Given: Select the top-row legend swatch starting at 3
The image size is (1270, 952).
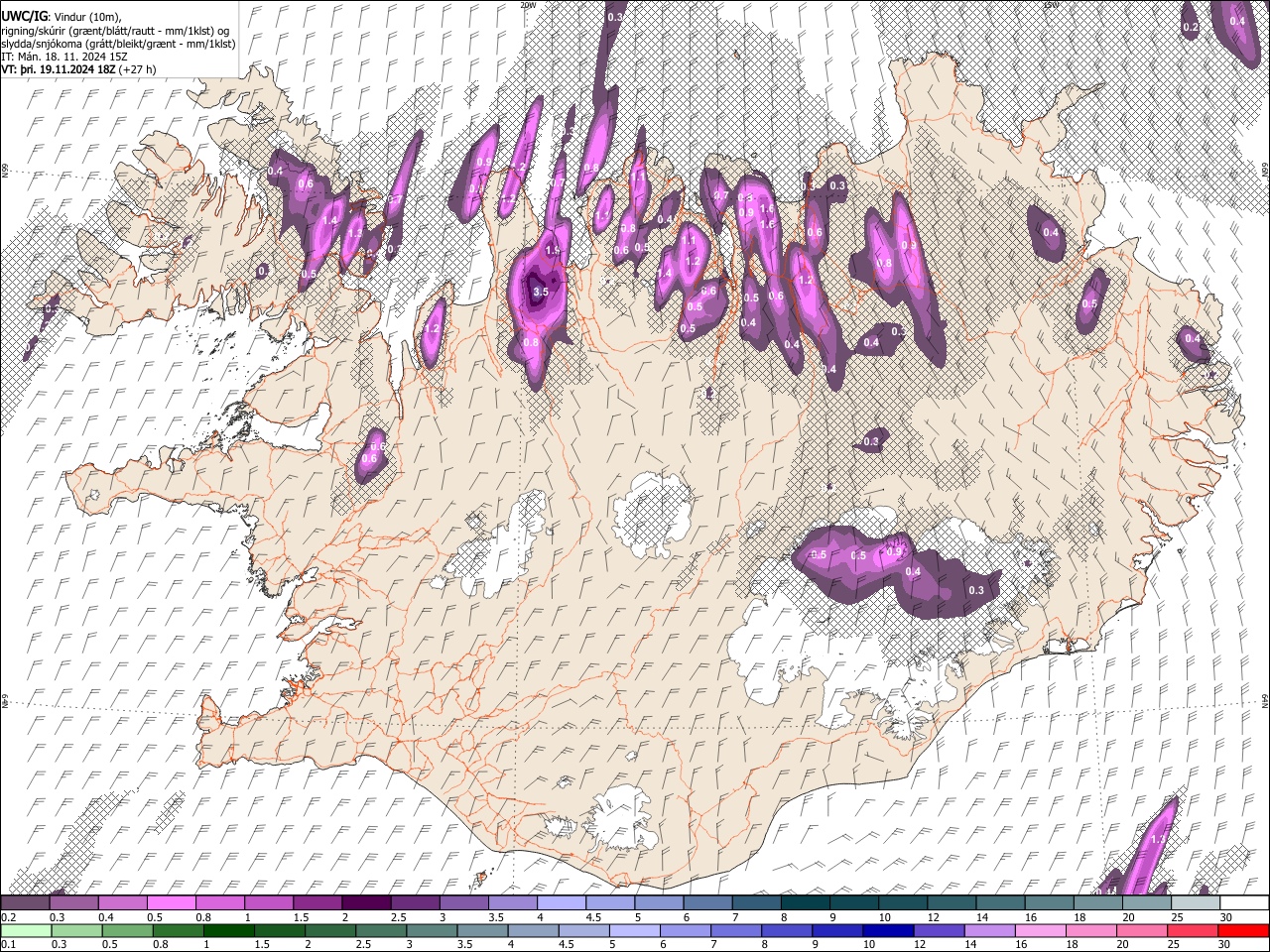Looking at the screenshot, I should tap(463, 902).
